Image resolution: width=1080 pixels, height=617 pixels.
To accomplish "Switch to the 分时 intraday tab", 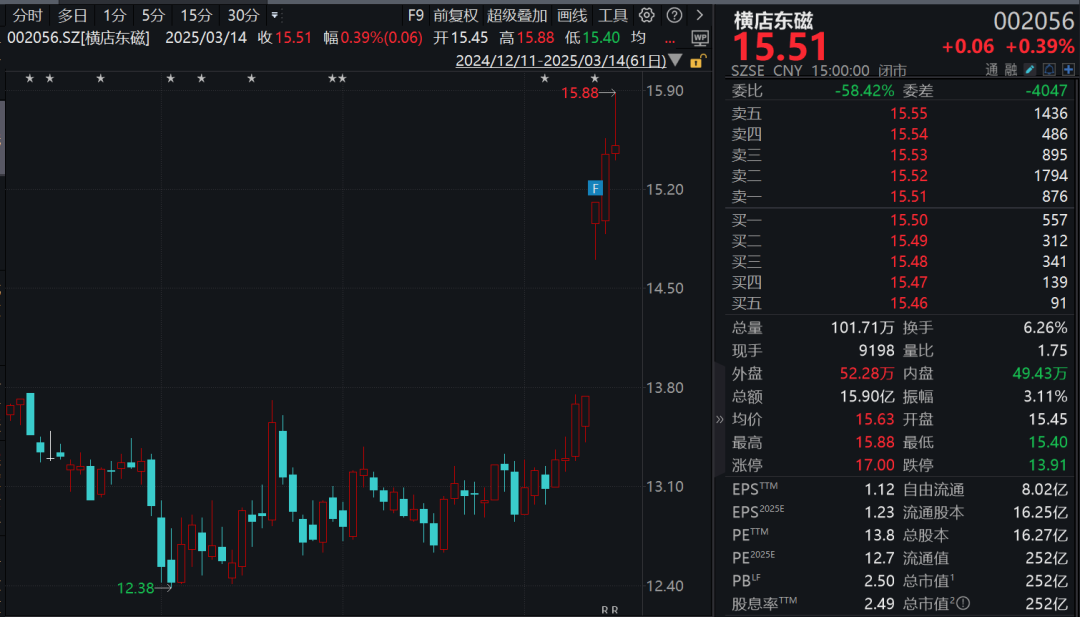I will (x=28, y=15).
